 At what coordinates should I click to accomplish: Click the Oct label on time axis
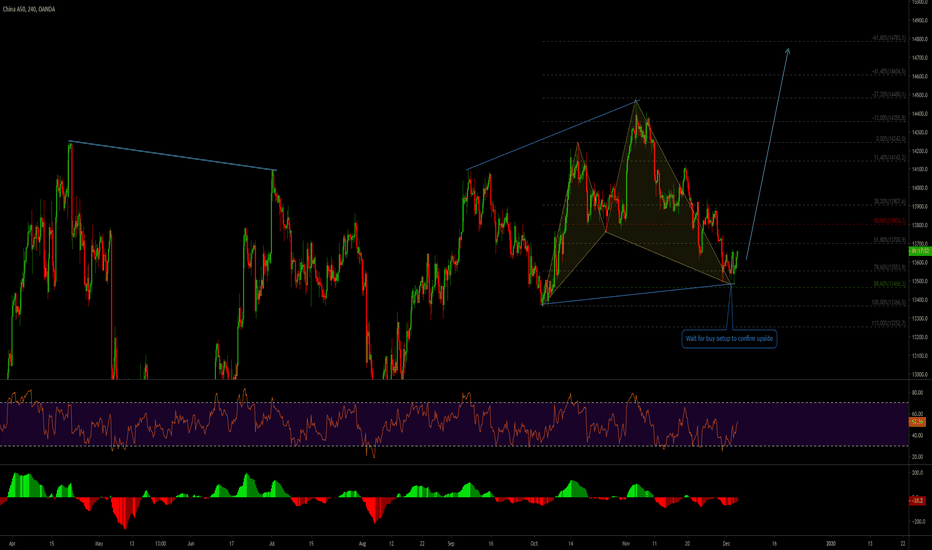click(534, 543)
